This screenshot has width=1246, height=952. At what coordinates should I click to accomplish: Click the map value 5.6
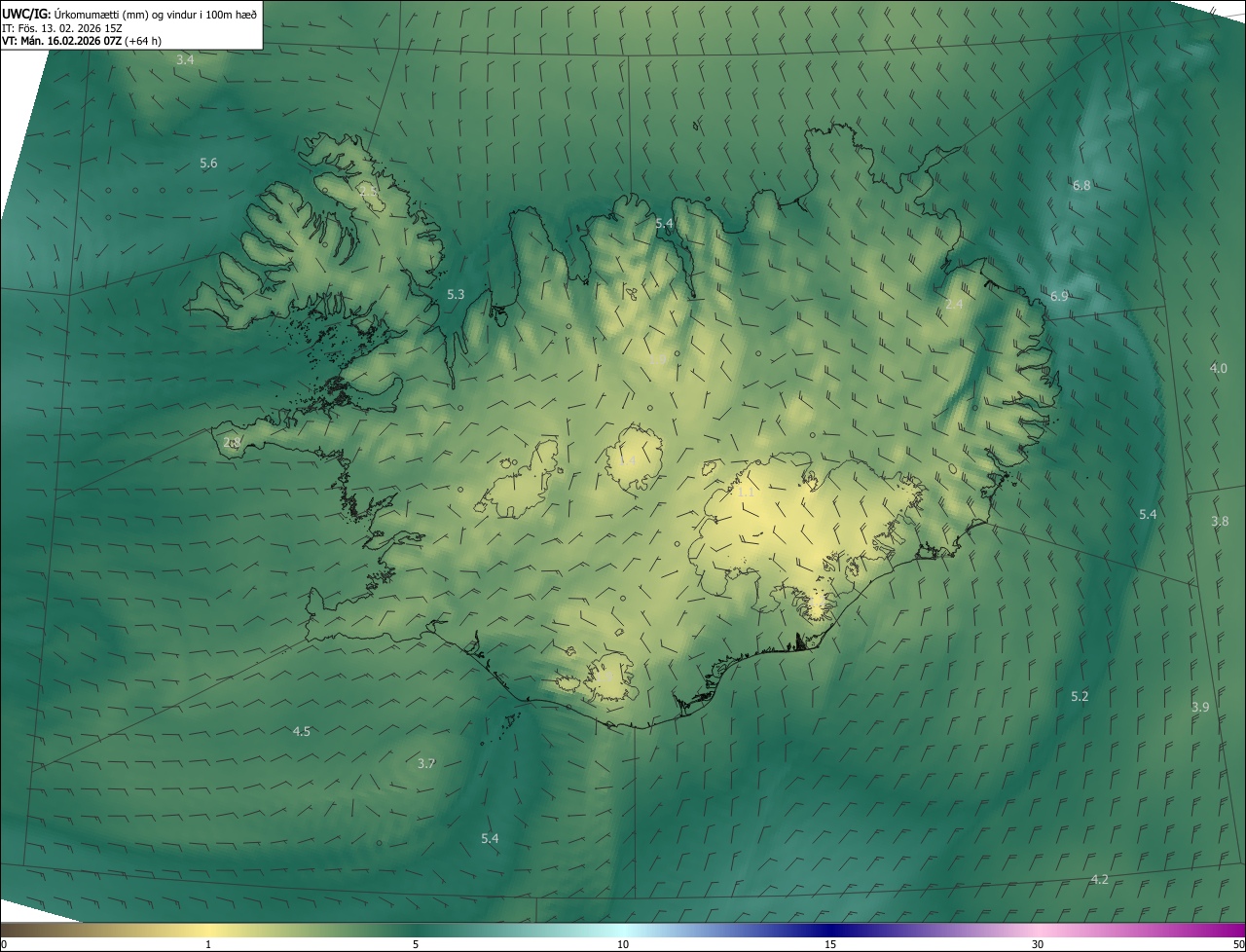(x=208, y=164)
